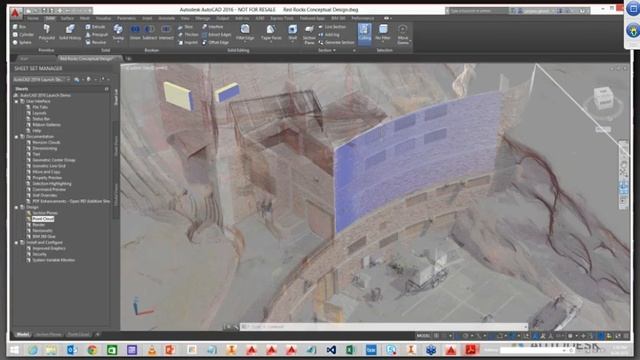Viewport: 640px width, 360px height.
Task: Open Visual Studio from the taskbar
Action: [x=331, y=350]
